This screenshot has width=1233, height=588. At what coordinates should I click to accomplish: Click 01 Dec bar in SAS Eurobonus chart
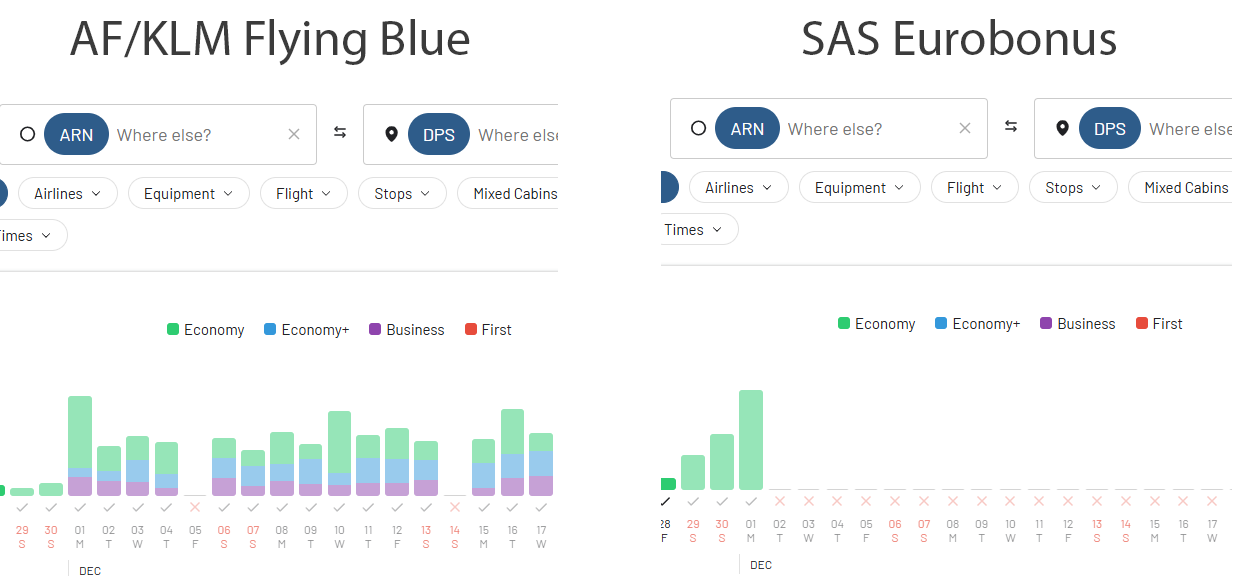pos(751,440)
